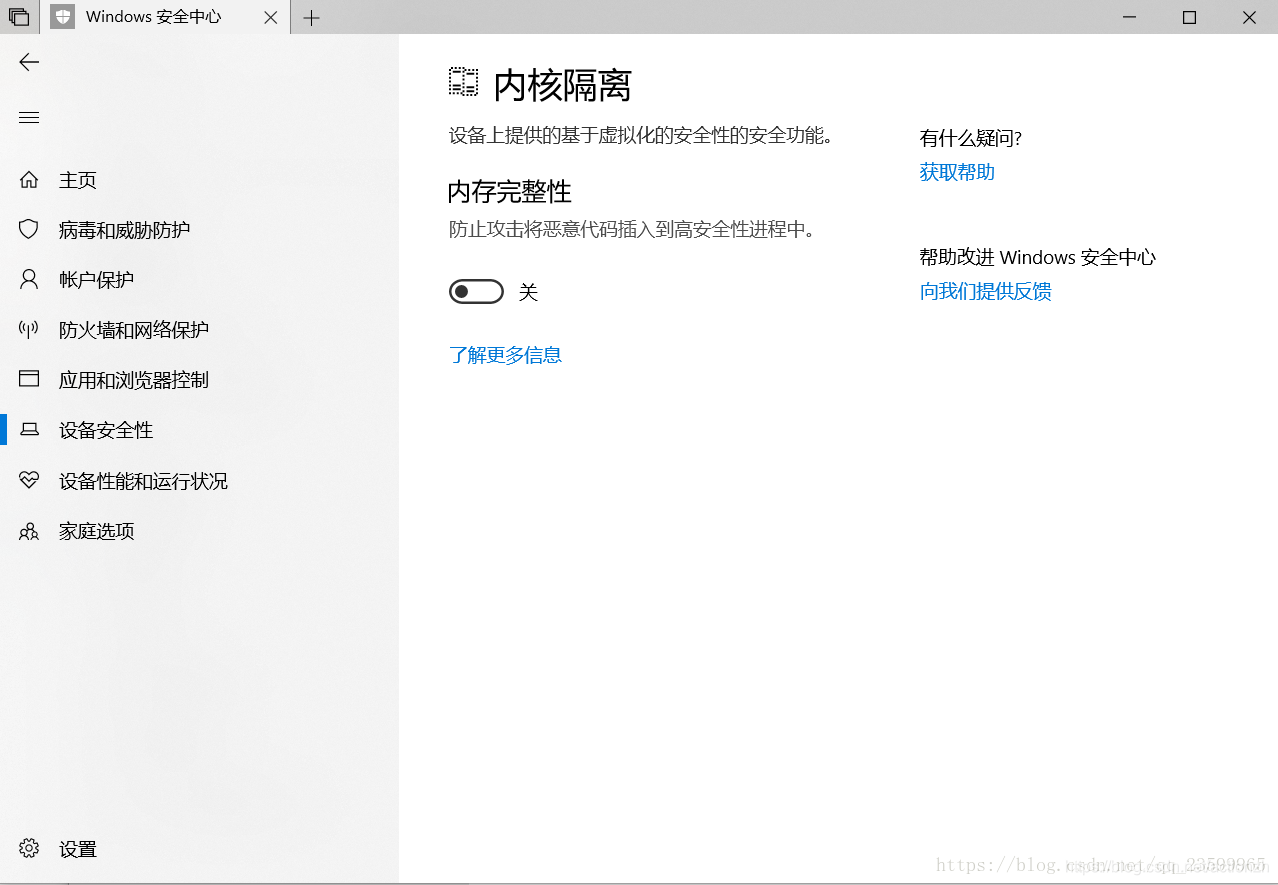Click the shield icon on Windows 安全中心 tab
Image resolution: width=1278 pixels, height=885 pixels.
click(x=63, y=17)
